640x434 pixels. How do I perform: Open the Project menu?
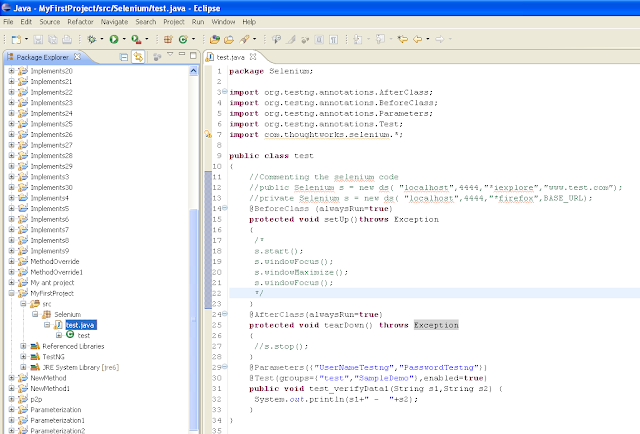tap(174, 22)
